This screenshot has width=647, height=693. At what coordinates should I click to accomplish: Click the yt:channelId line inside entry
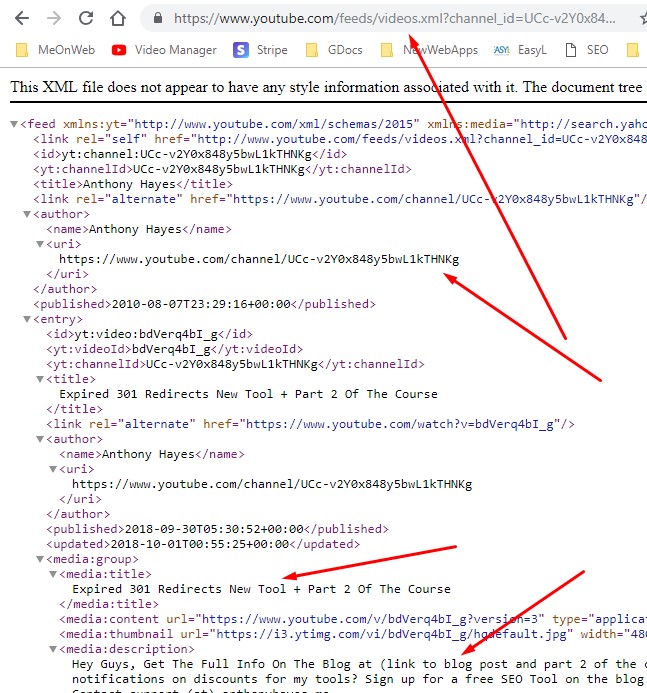235,364
